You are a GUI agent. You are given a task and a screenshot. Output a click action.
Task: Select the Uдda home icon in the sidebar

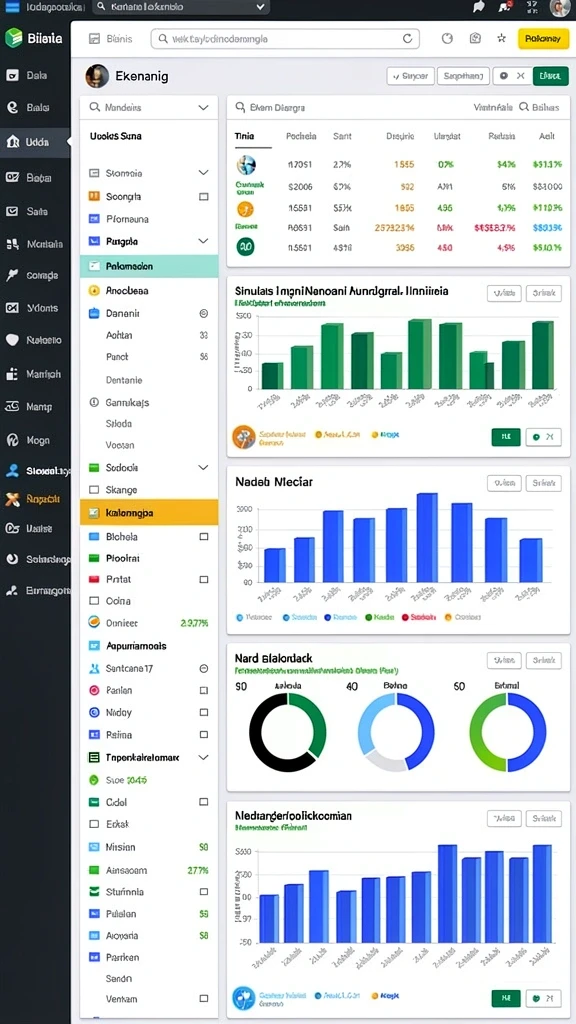tap(12, 142)
